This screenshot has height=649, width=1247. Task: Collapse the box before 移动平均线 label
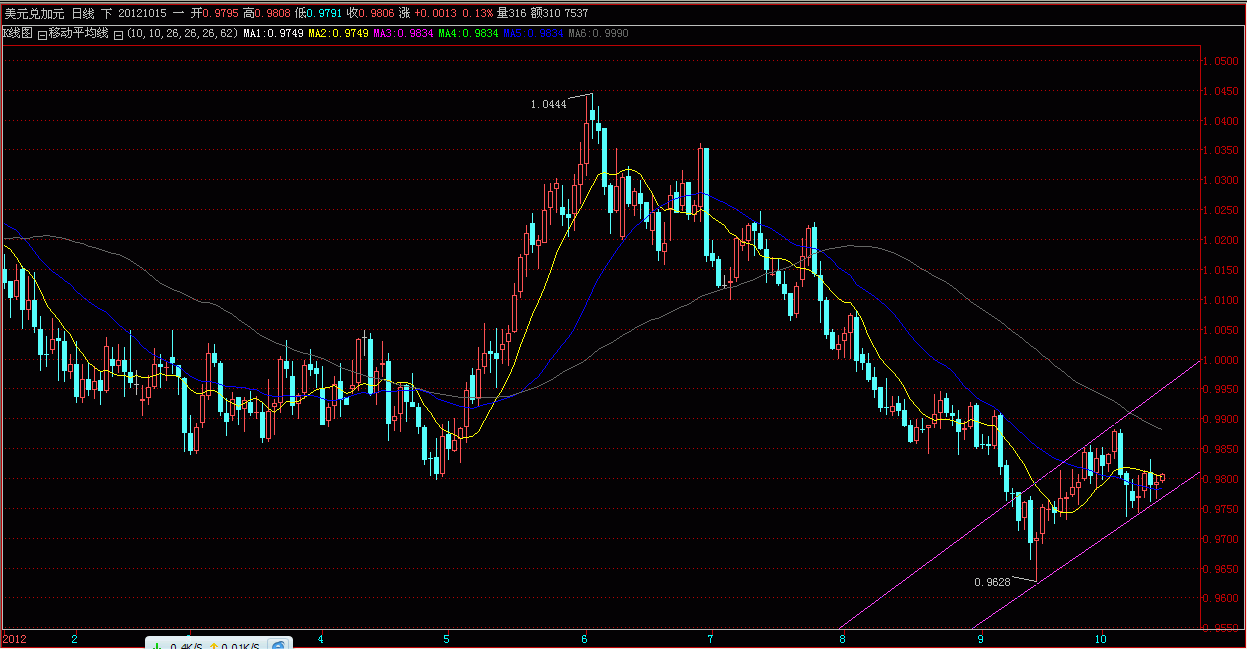(x=42, y=34)
